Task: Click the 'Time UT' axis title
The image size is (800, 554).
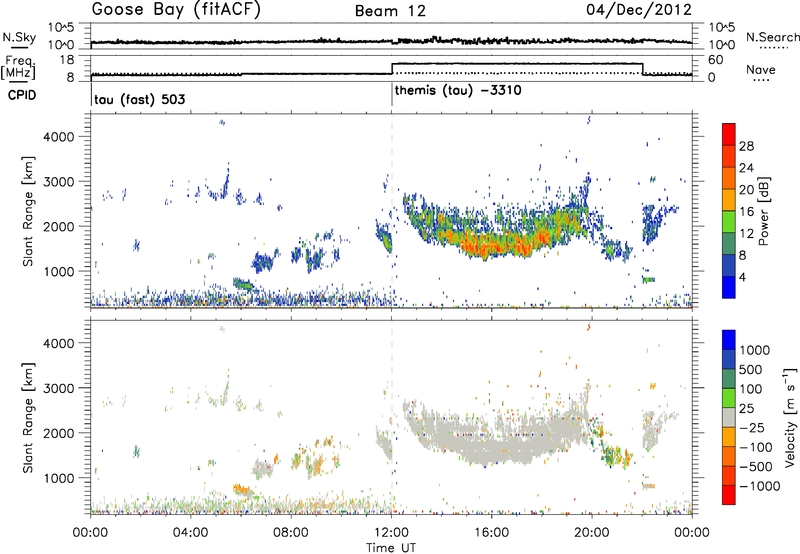Action: pos(391,548)
